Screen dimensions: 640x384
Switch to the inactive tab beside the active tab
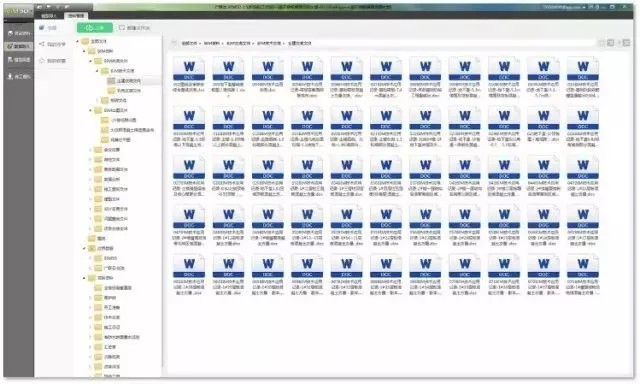pos(49,16)
